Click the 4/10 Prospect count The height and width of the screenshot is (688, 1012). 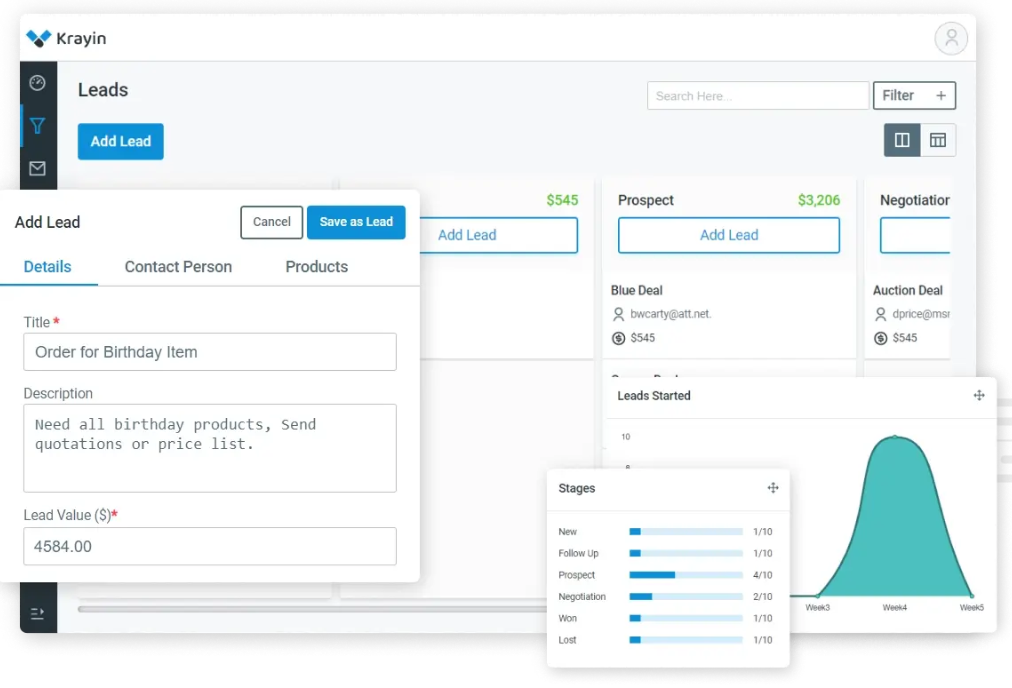[x=762, y=575]
